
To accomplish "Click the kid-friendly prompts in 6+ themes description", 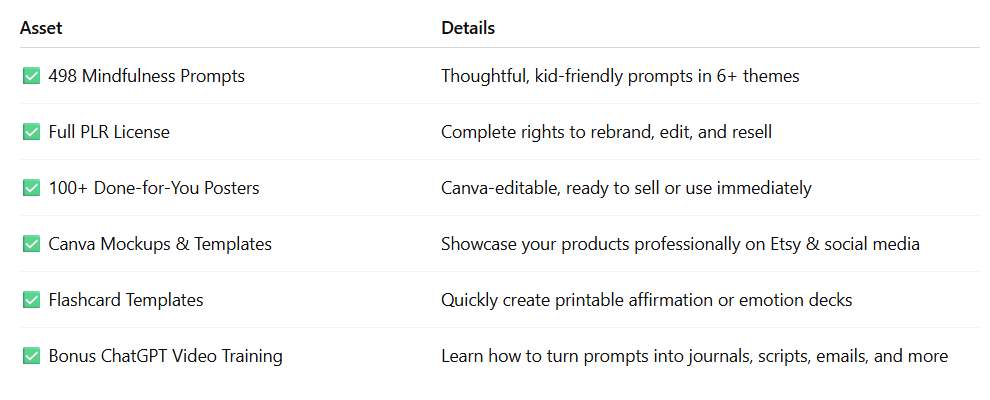I will point(620,76).
